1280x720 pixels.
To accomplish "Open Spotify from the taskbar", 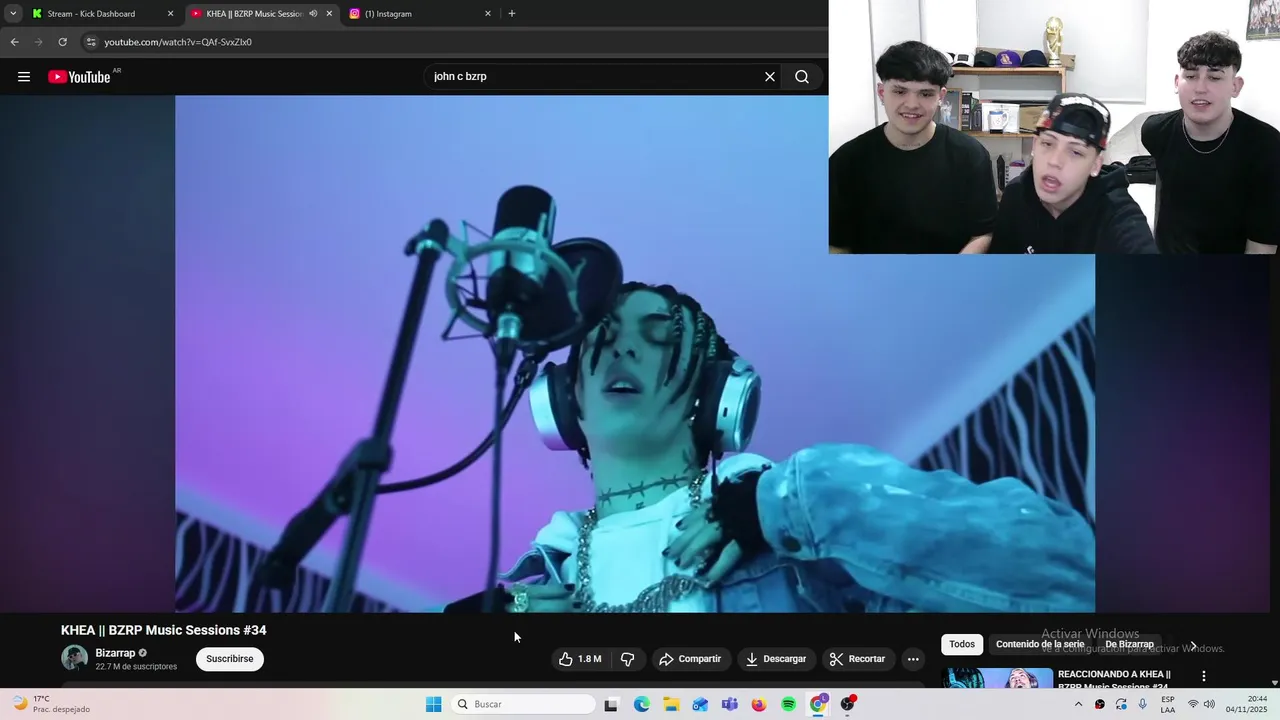I will [x=789, y=704].
